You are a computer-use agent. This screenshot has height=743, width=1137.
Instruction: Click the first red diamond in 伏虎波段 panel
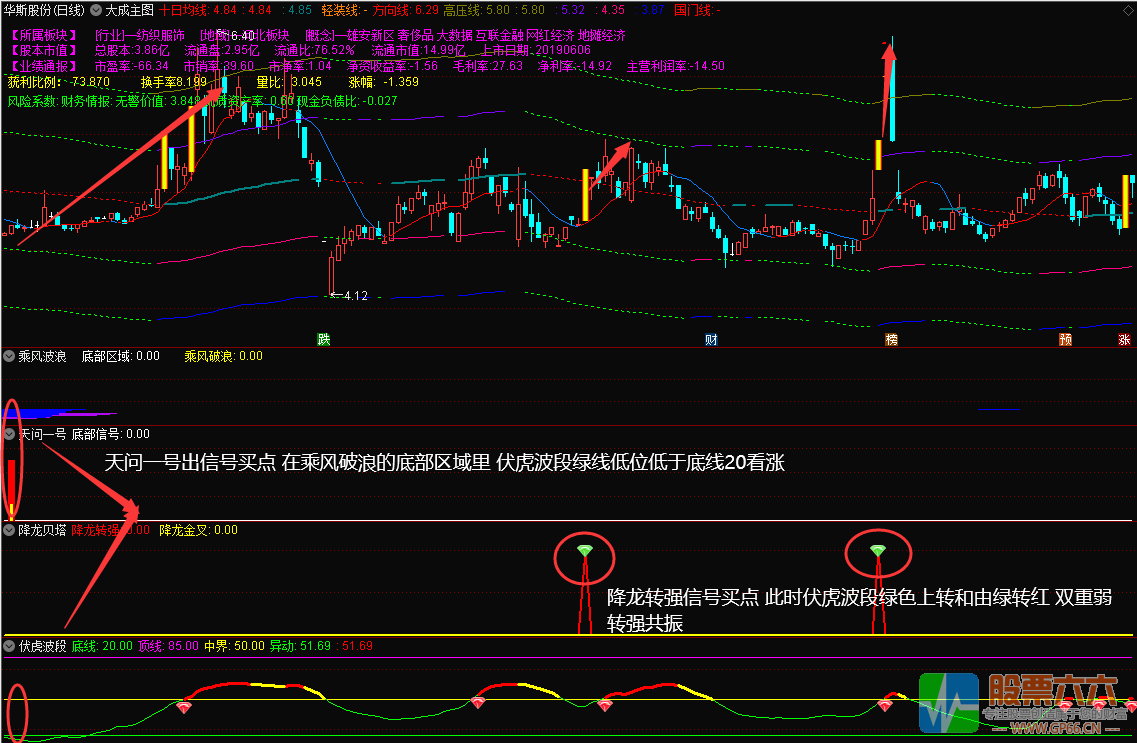[184, 707]
